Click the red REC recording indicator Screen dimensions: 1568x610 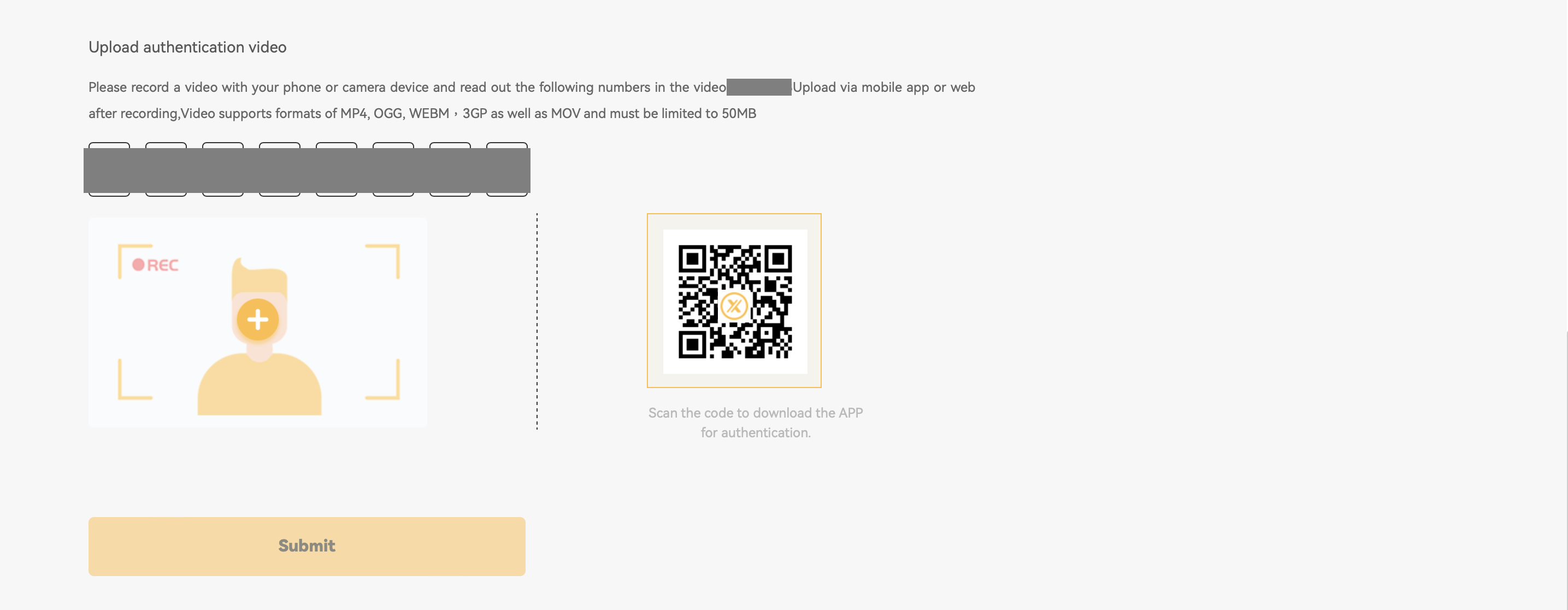point(155,265)
